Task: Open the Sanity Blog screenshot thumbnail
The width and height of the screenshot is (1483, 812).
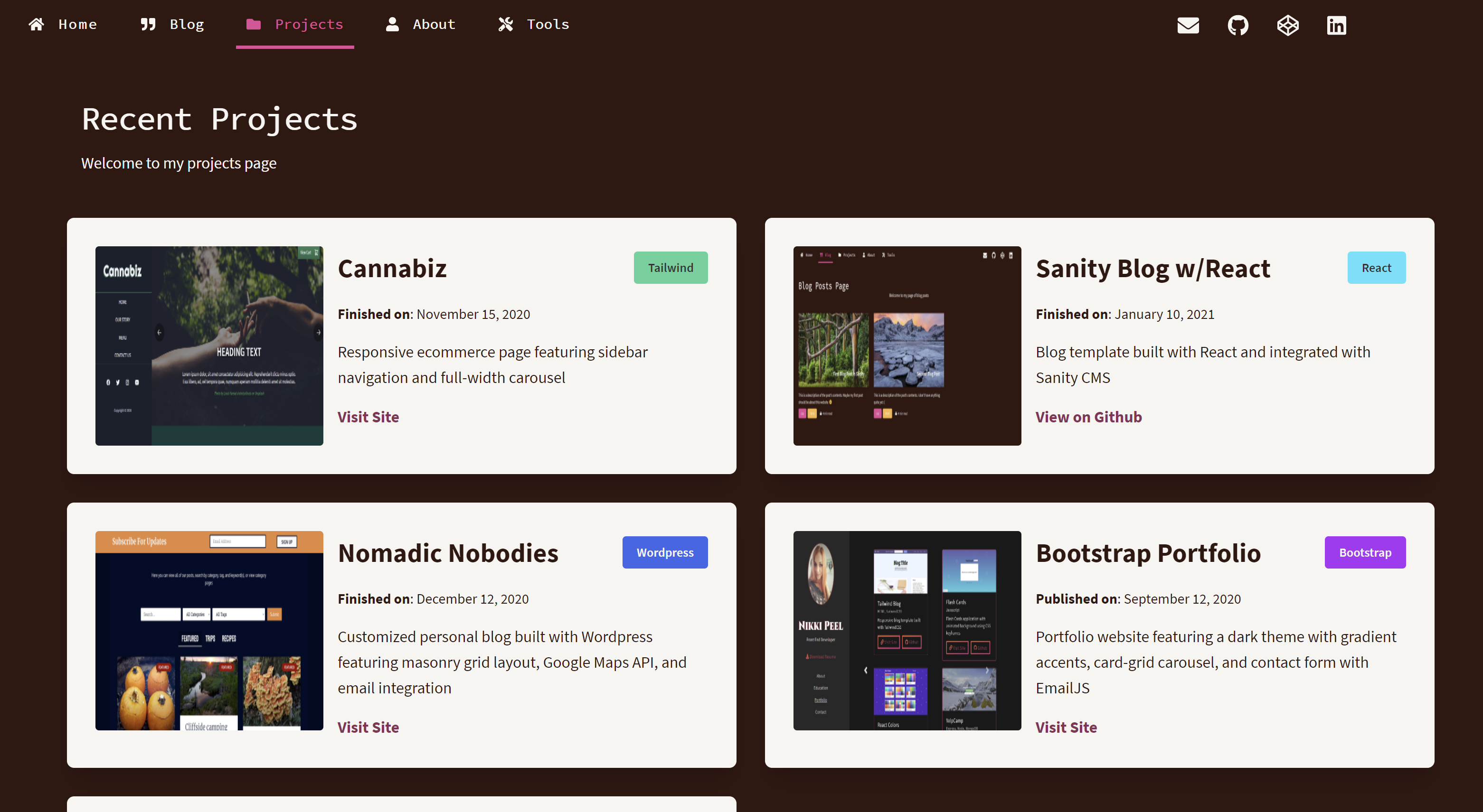Action: tap(907, 346)
